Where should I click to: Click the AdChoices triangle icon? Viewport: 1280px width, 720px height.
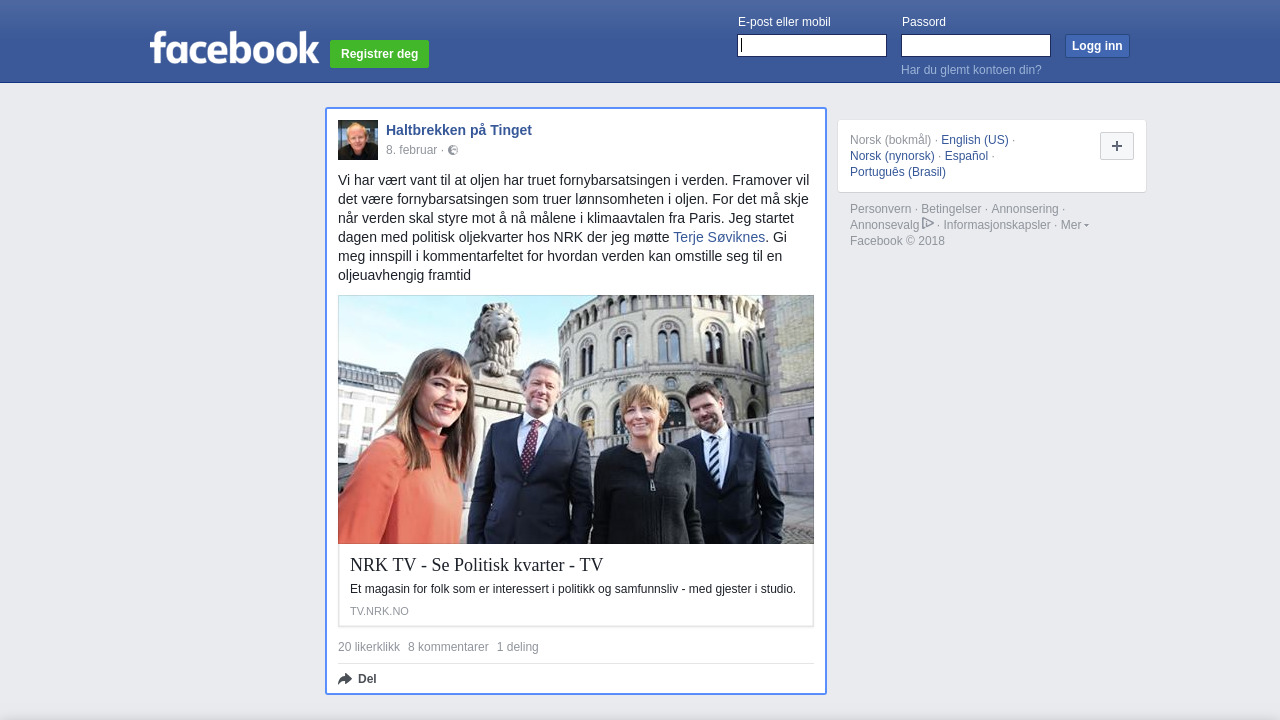[x=928, y=224]
